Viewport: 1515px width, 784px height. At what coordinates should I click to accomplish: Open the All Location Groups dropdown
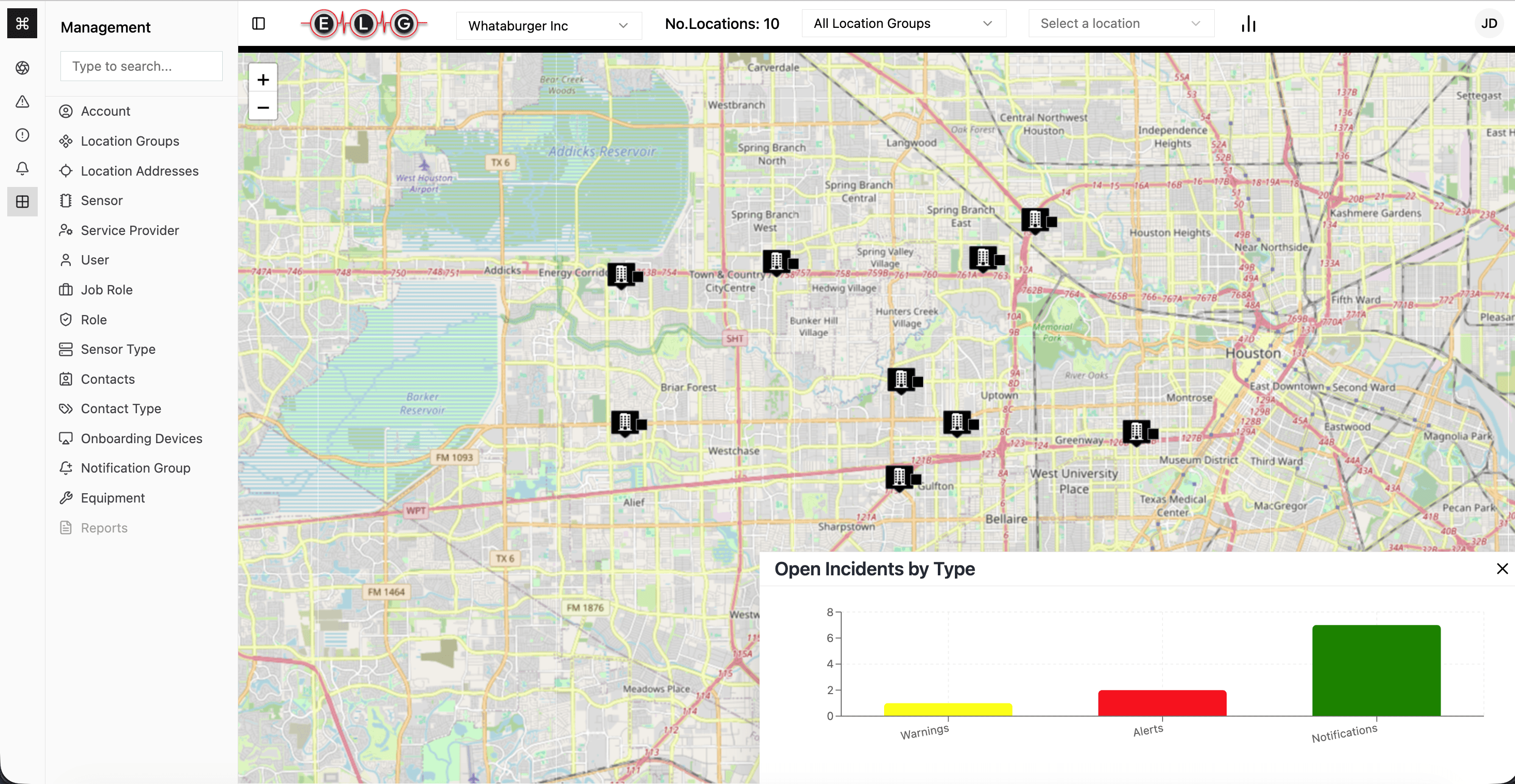tap(903, 24)
